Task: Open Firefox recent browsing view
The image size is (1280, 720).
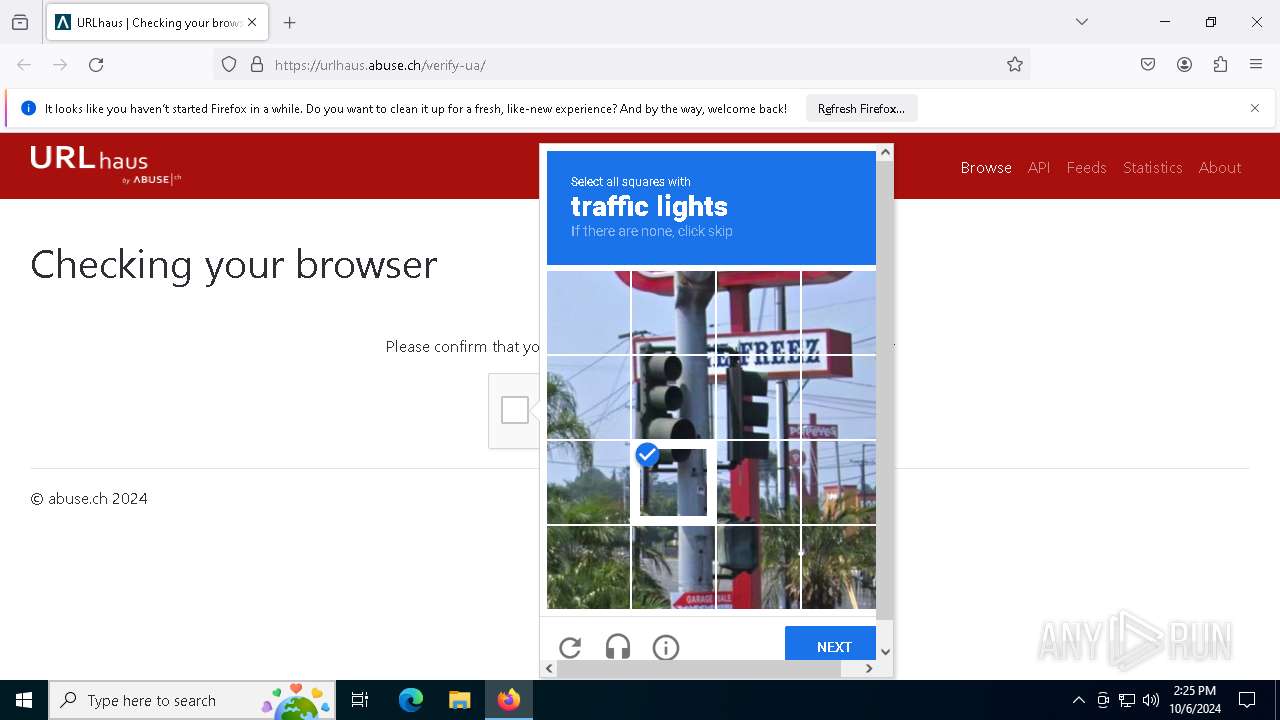Action: coord(20,22)
